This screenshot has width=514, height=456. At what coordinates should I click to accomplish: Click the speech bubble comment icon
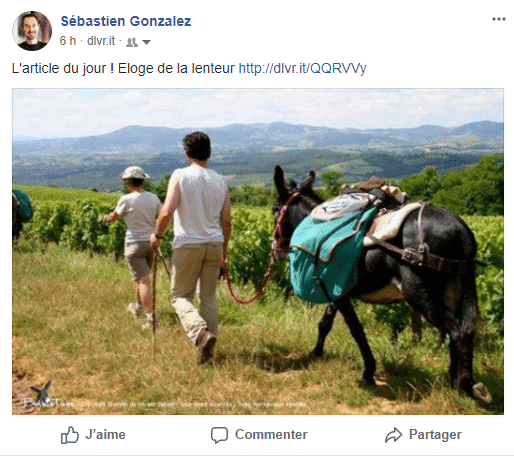[219, 435]
